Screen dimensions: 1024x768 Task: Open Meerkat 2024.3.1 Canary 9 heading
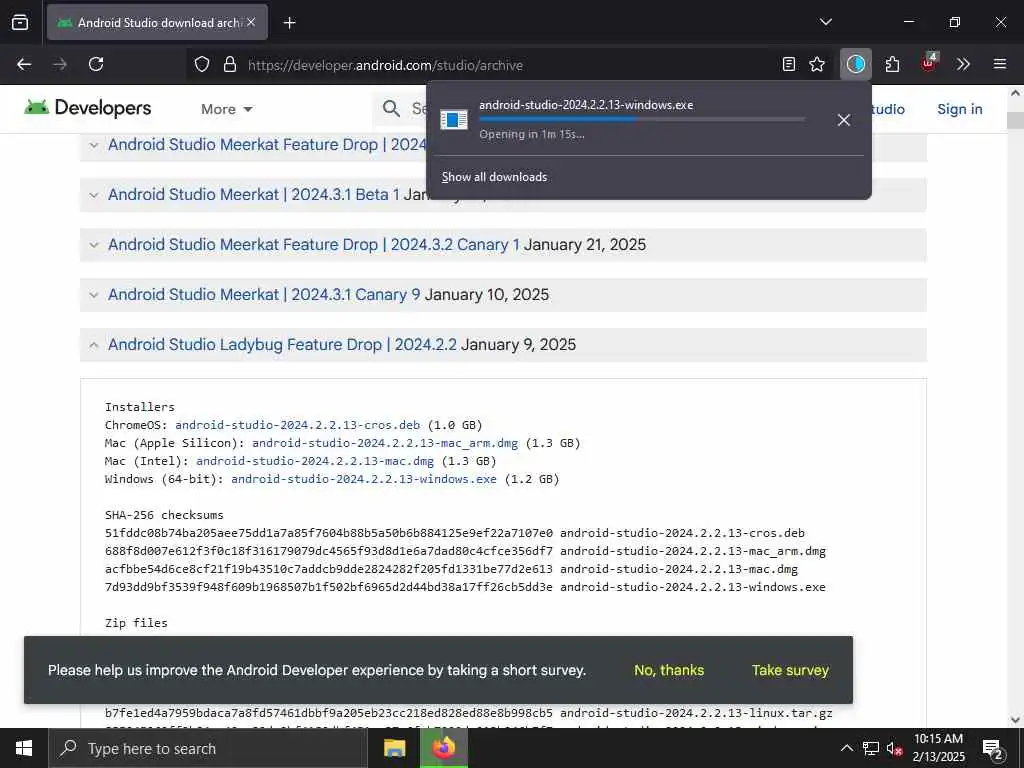[x=264, y=295]
